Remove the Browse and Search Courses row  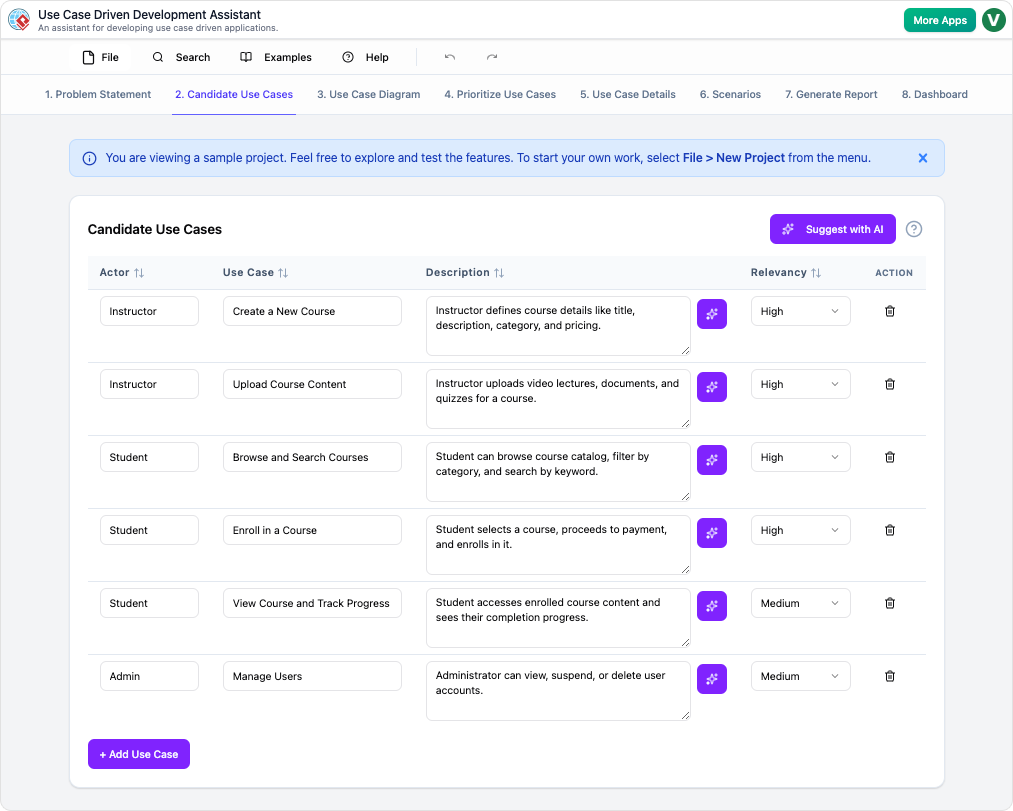890,457
